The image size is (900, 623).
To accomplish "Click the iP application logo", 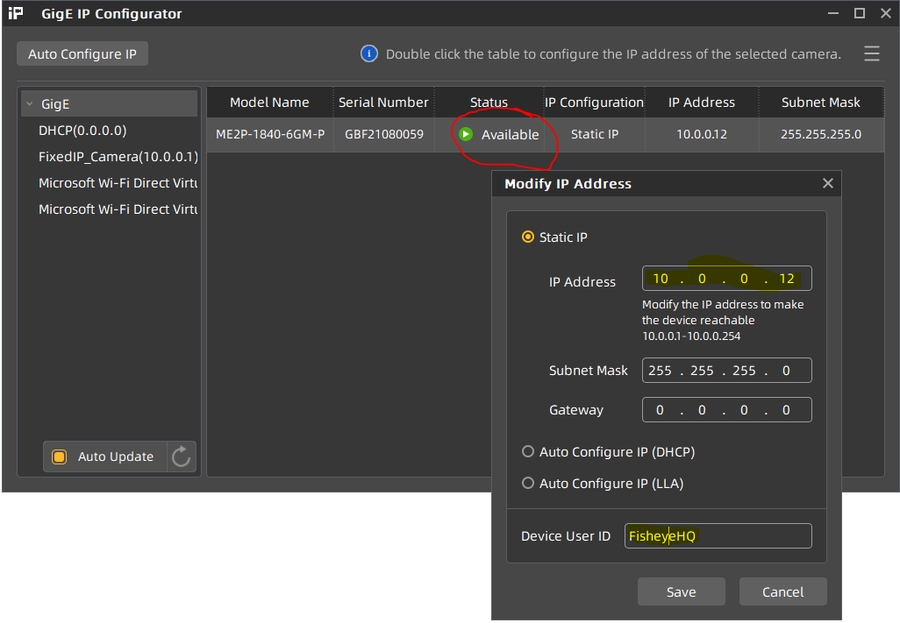I will (16, 14).
